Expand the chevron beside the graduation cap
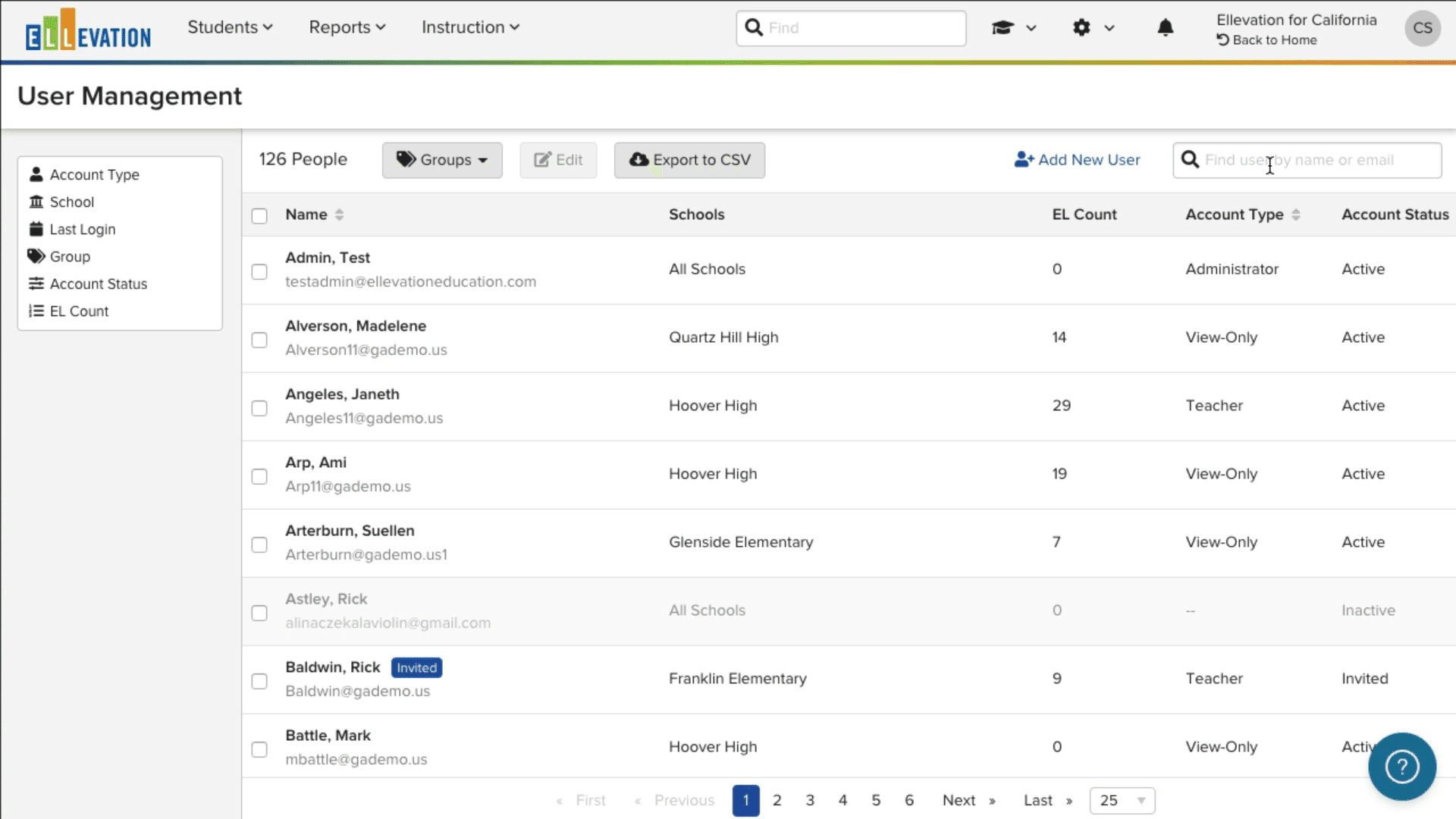Image resolution: width=1456 pixels, height=819 pixels. [x=1031, y=28]
